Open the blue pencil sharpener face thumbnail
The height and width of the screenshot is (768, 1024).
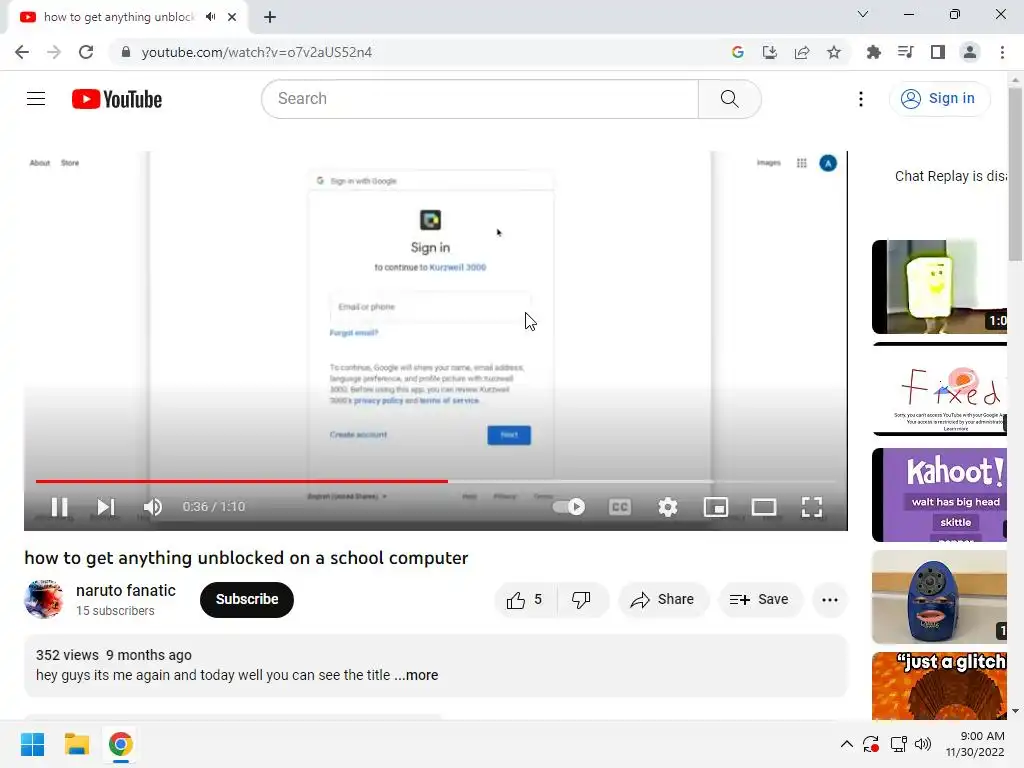coord(939,597)
